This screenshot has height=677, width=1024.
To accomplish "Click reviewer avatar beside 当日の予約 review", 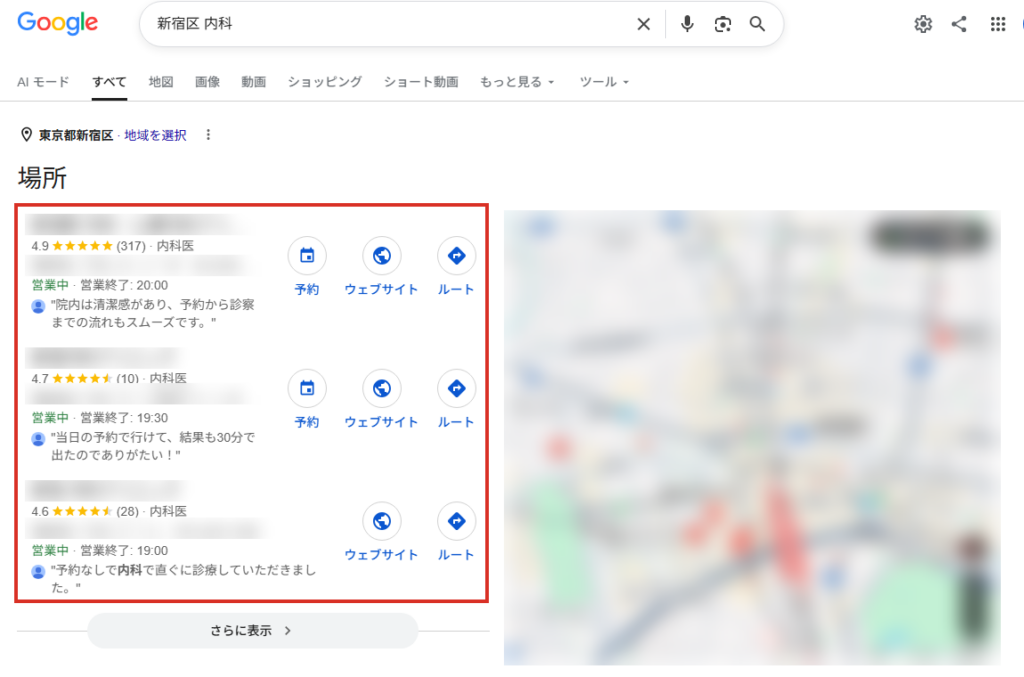I will coord(39,439).
